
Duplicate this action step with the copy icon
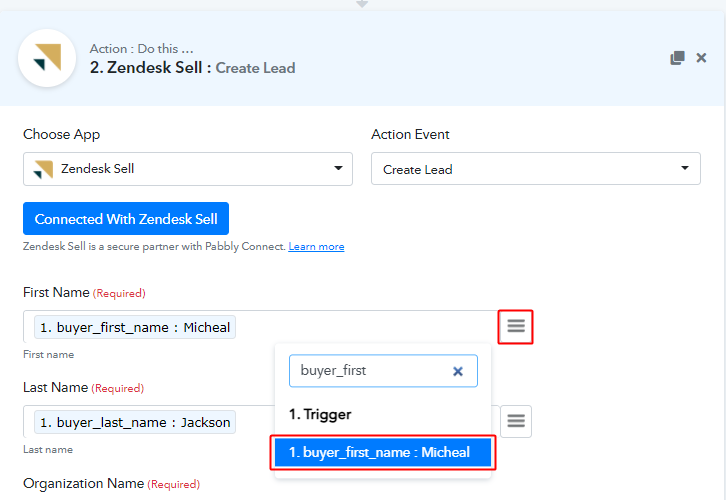(x=677, y=58)
